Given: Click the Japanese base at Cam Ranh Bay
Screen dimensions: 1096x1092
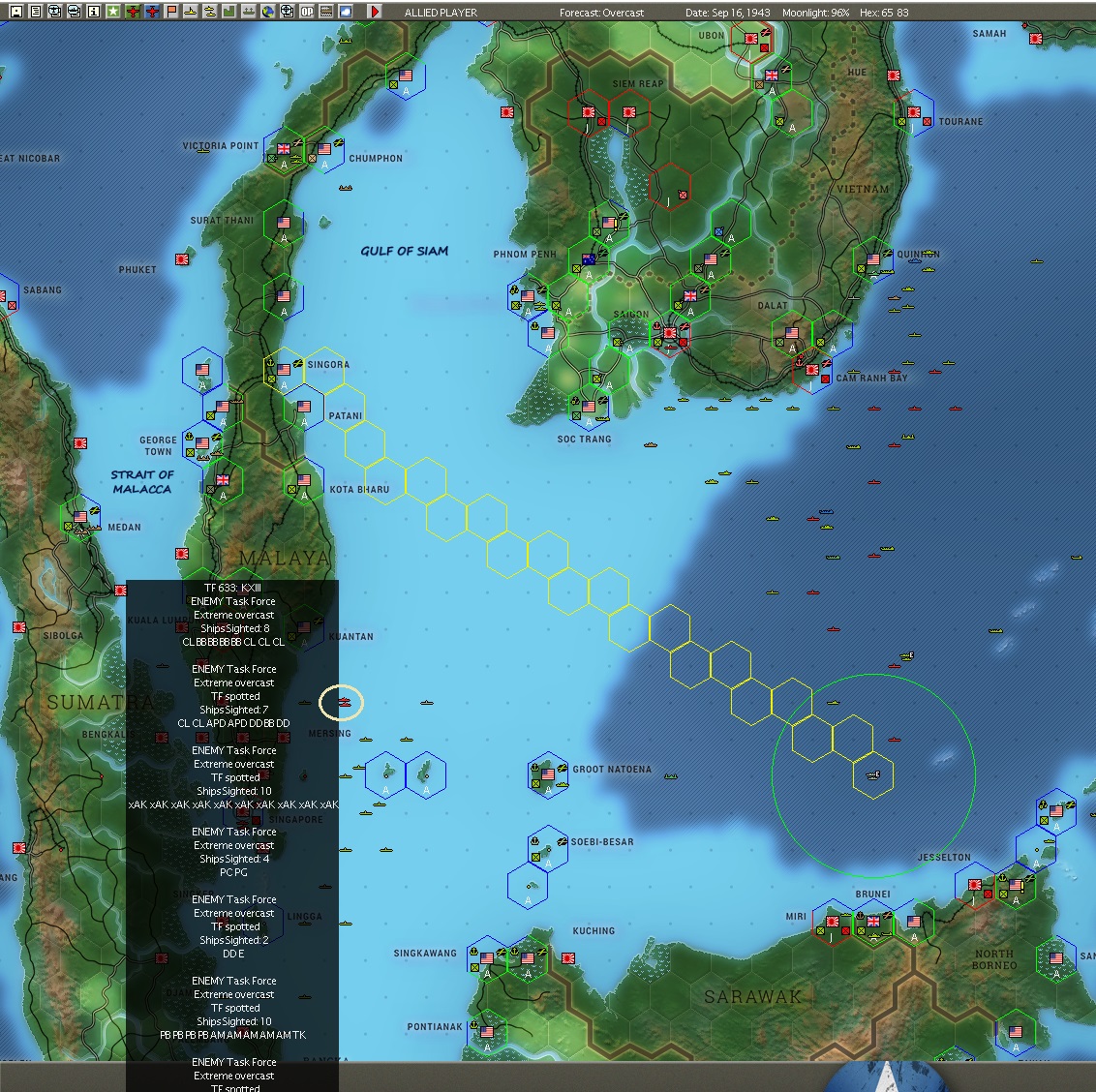Looking at the screenshot, I should point(812,370).
